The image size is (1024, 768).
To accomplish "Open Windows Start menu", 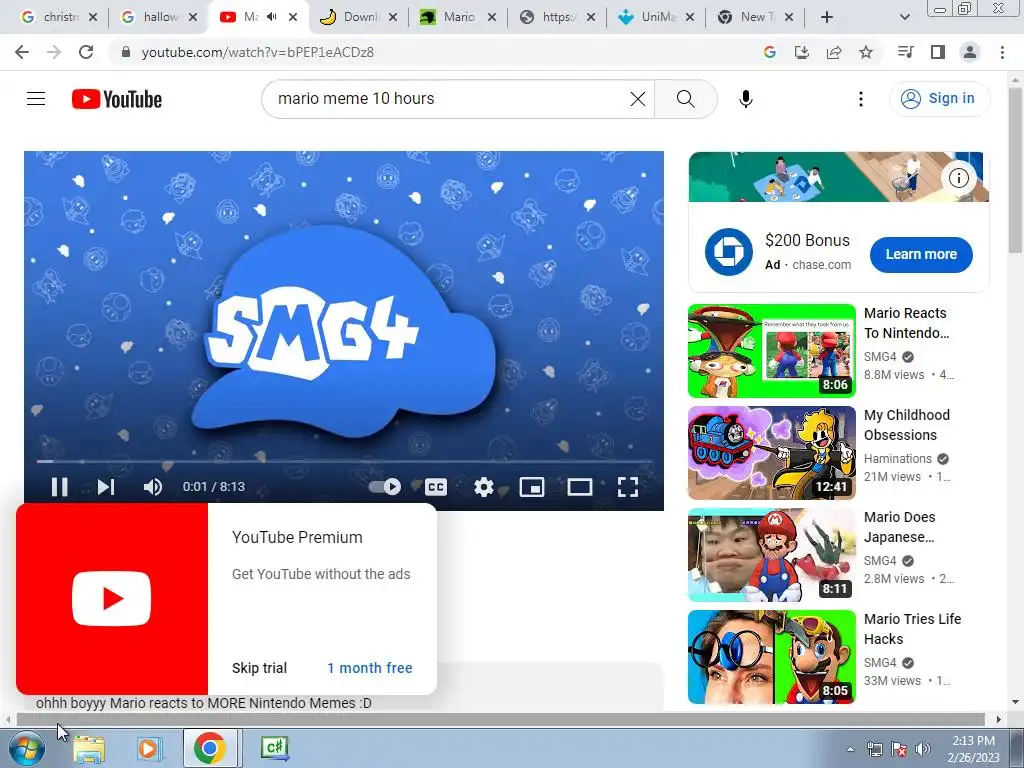I will (x=25, y=748).
